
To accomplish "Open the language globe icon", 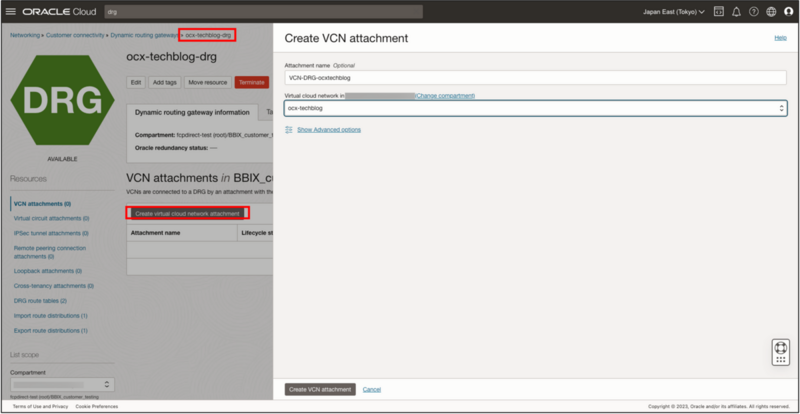I will pos(771,12).
